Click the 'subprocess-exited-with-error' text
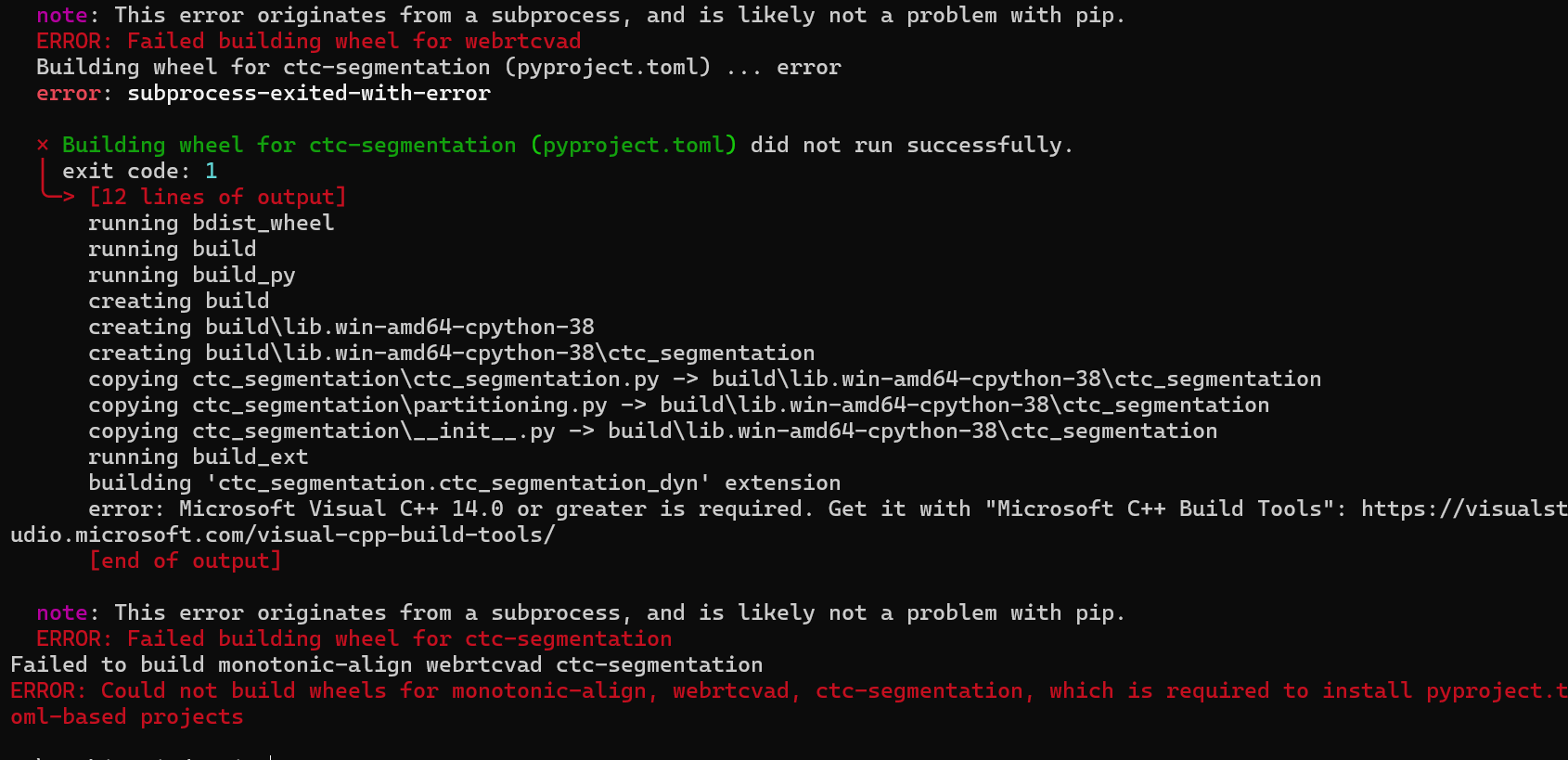 [309, 93]
